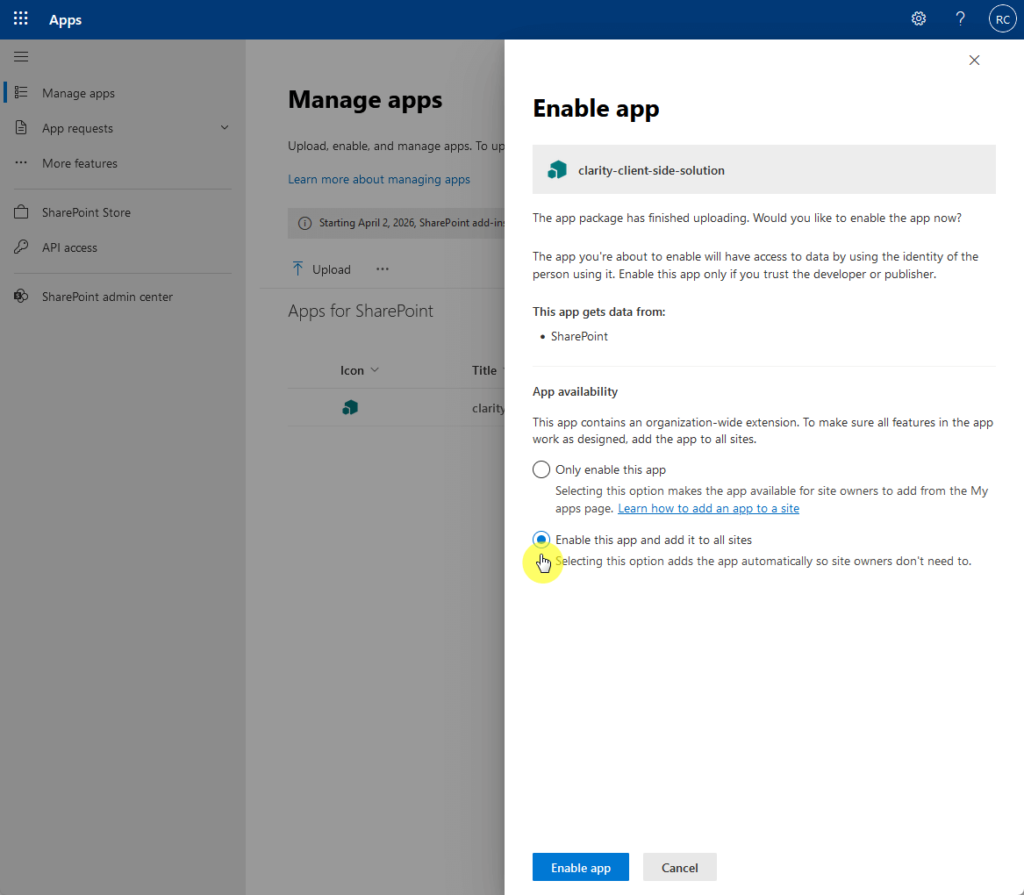Go to Manage apps in sidebar
Image resolution: width=1024 pixels, height=895 pixels.
(78, 93)
